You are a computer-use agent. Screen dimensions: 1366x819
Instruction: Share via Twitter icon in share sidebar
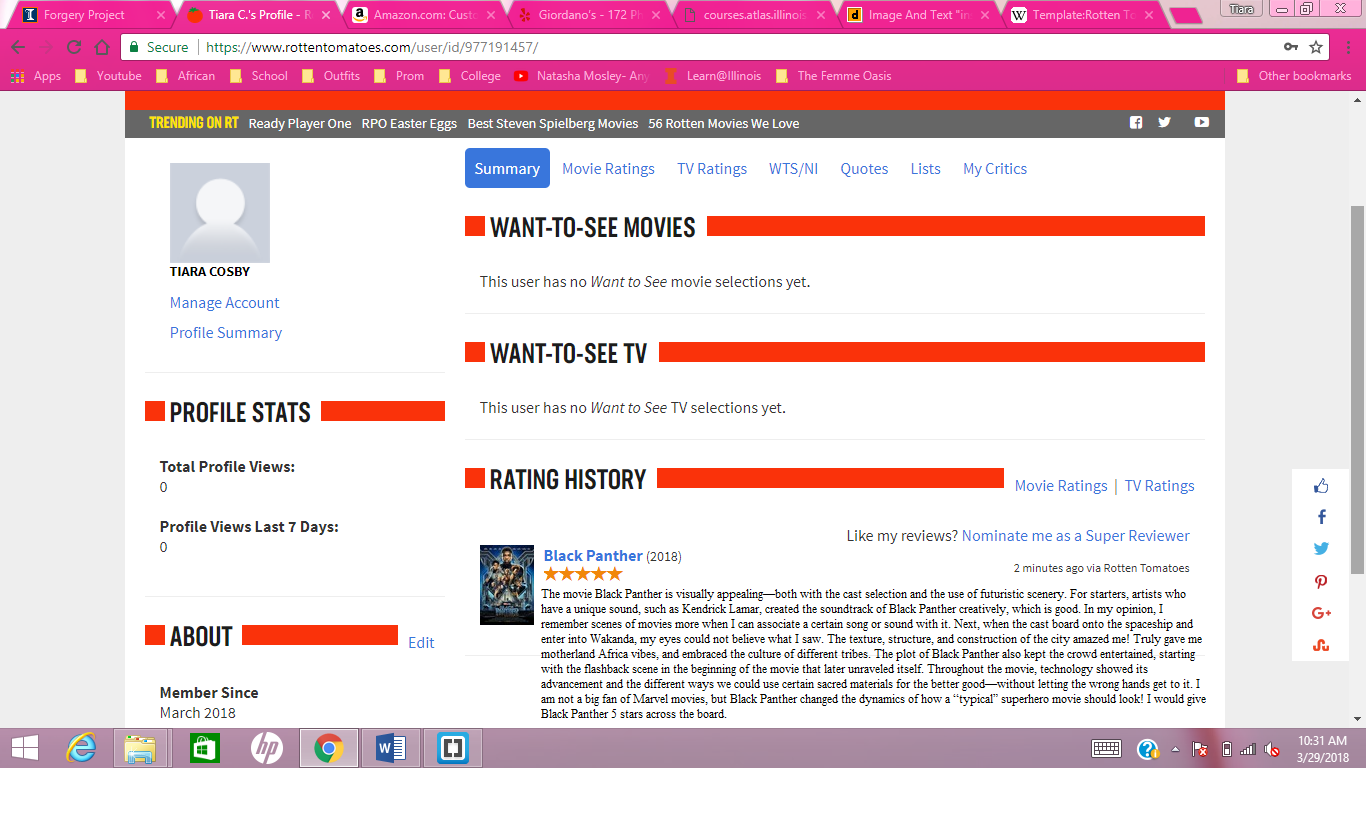click(1321, 549)
